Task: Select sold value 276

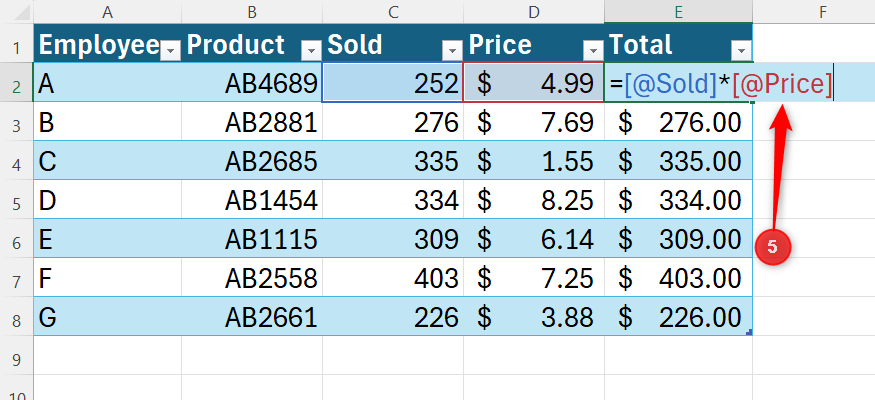Action: click(393, 121)
